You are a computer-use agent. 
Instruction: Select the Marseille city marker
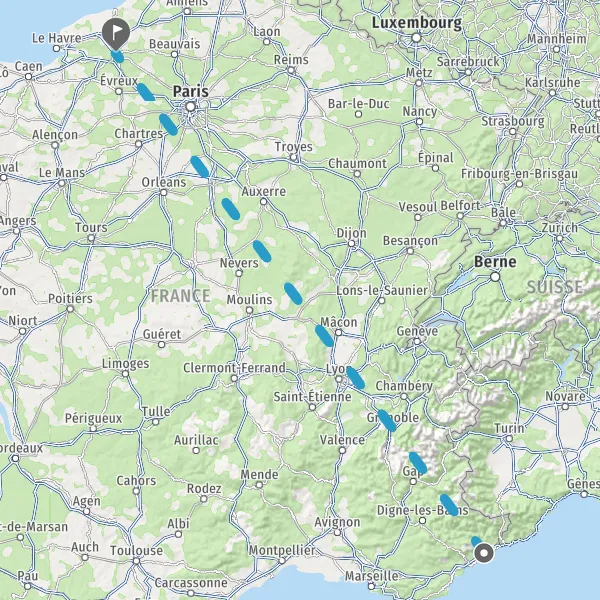coord(371,586)
